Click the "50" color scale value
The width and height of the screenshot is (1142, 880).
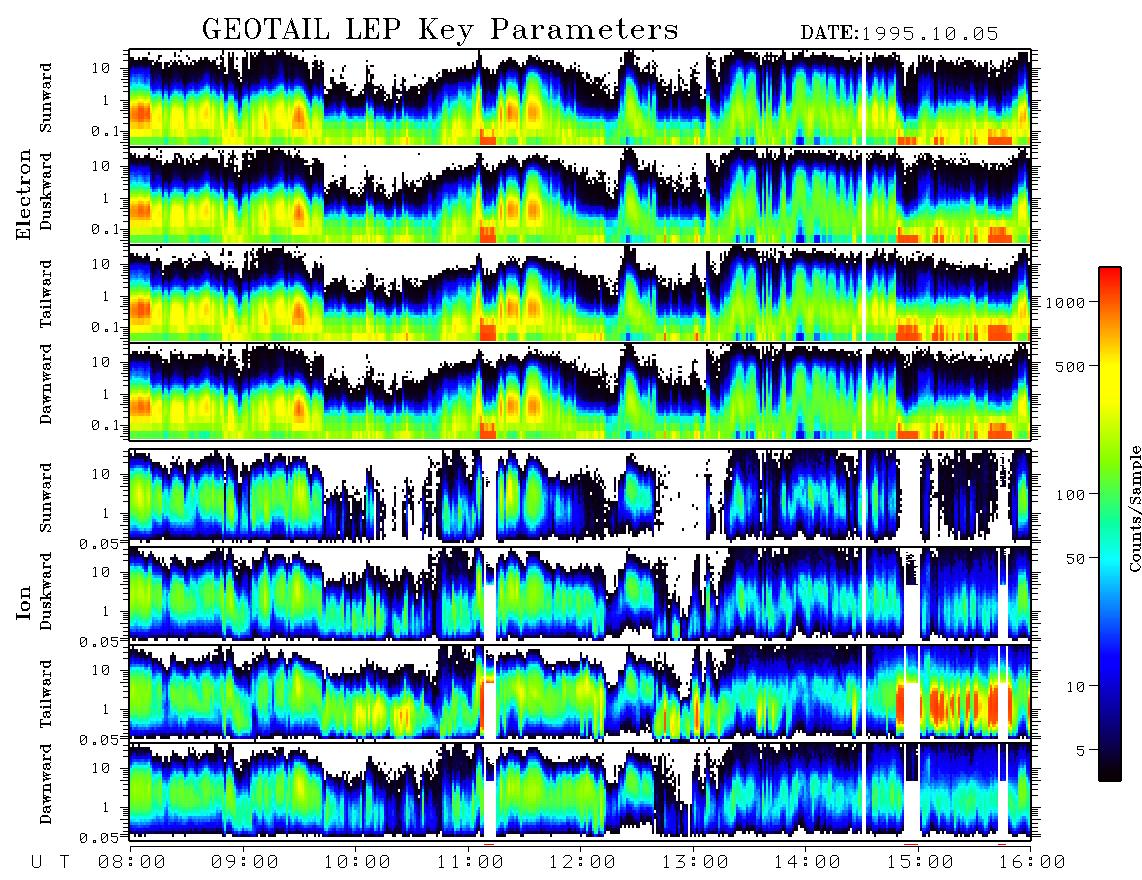(1075, 559)
